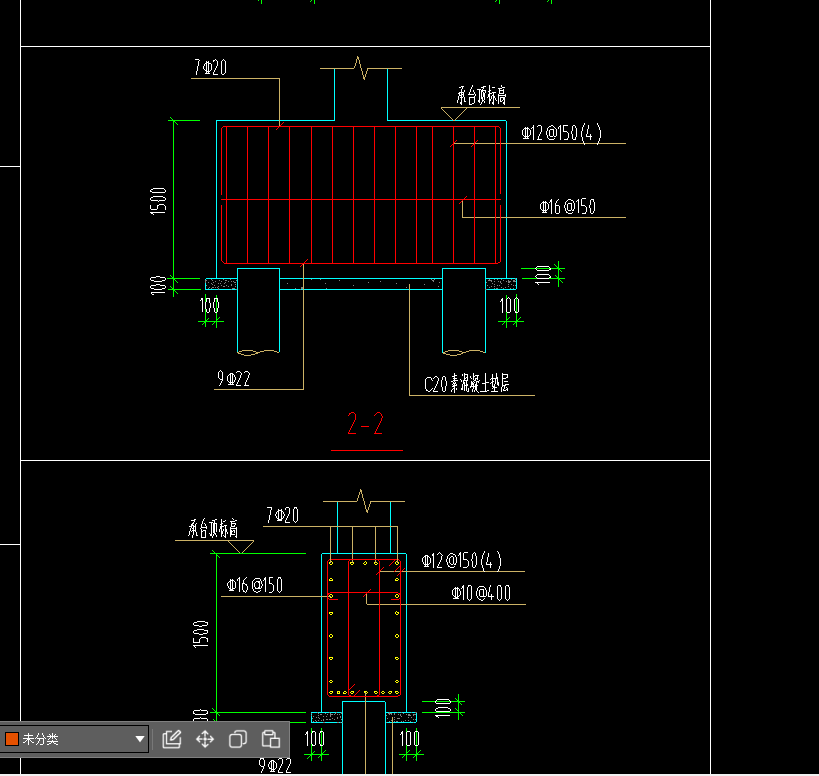Select the Φ16@150 label in the lower section
This screenshot has height=776, width=819.
coord(254,585)
